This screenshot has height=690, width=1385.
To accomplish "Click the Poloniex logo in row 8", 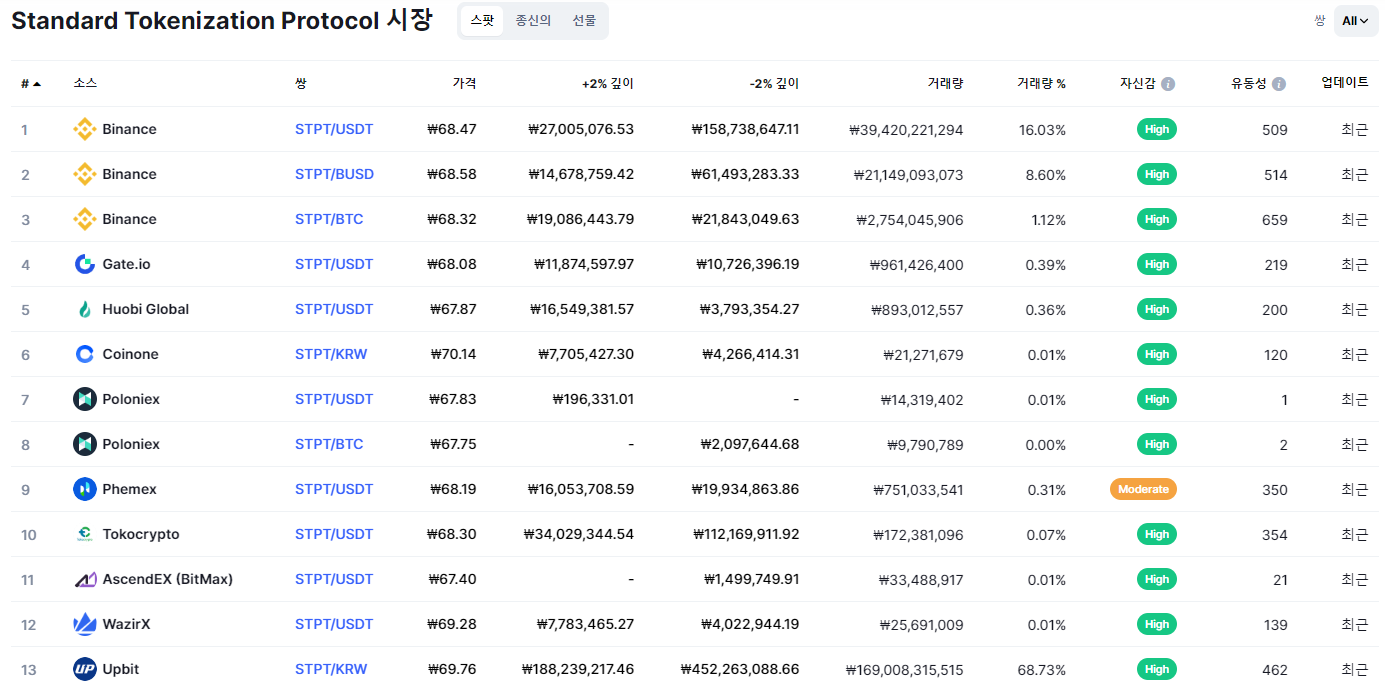I will (85, 444).
